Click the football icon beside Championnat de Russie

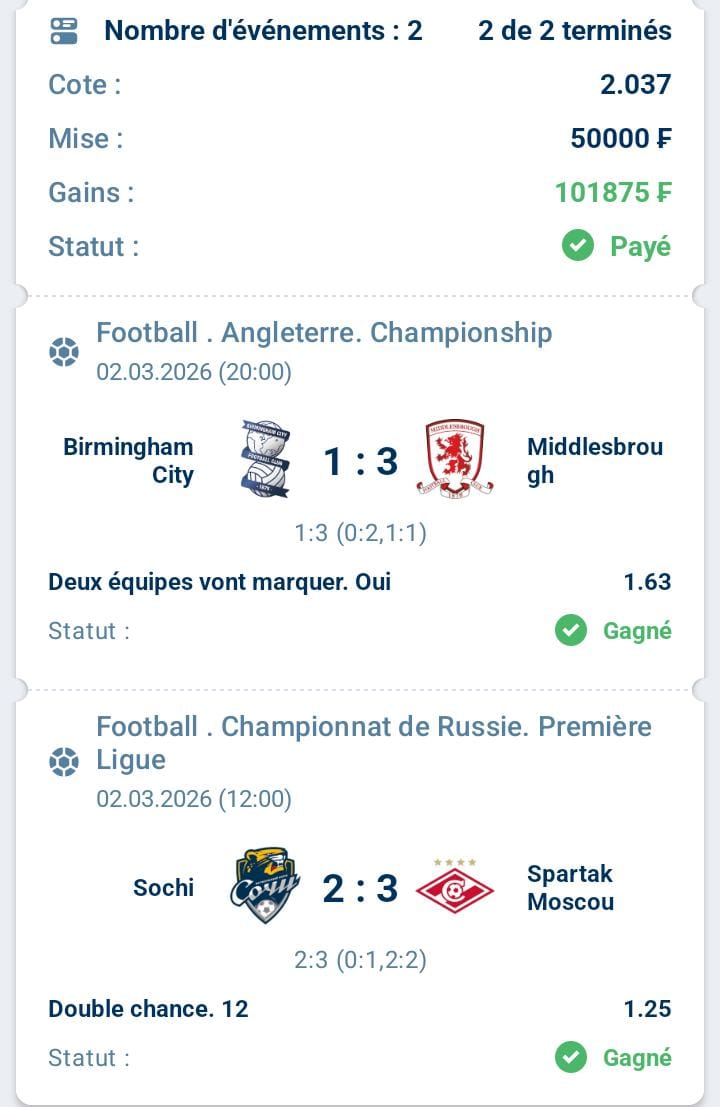(64, 763)
